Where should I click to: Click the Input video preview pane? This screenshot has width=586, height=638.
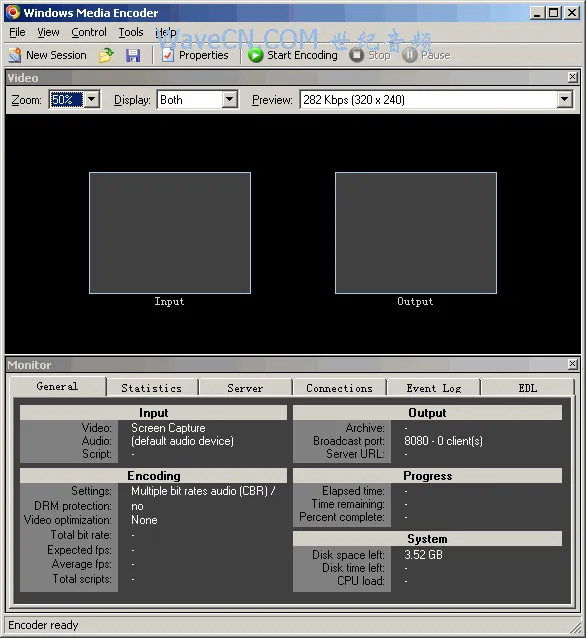pyautogui.click(x=170, y=233)
